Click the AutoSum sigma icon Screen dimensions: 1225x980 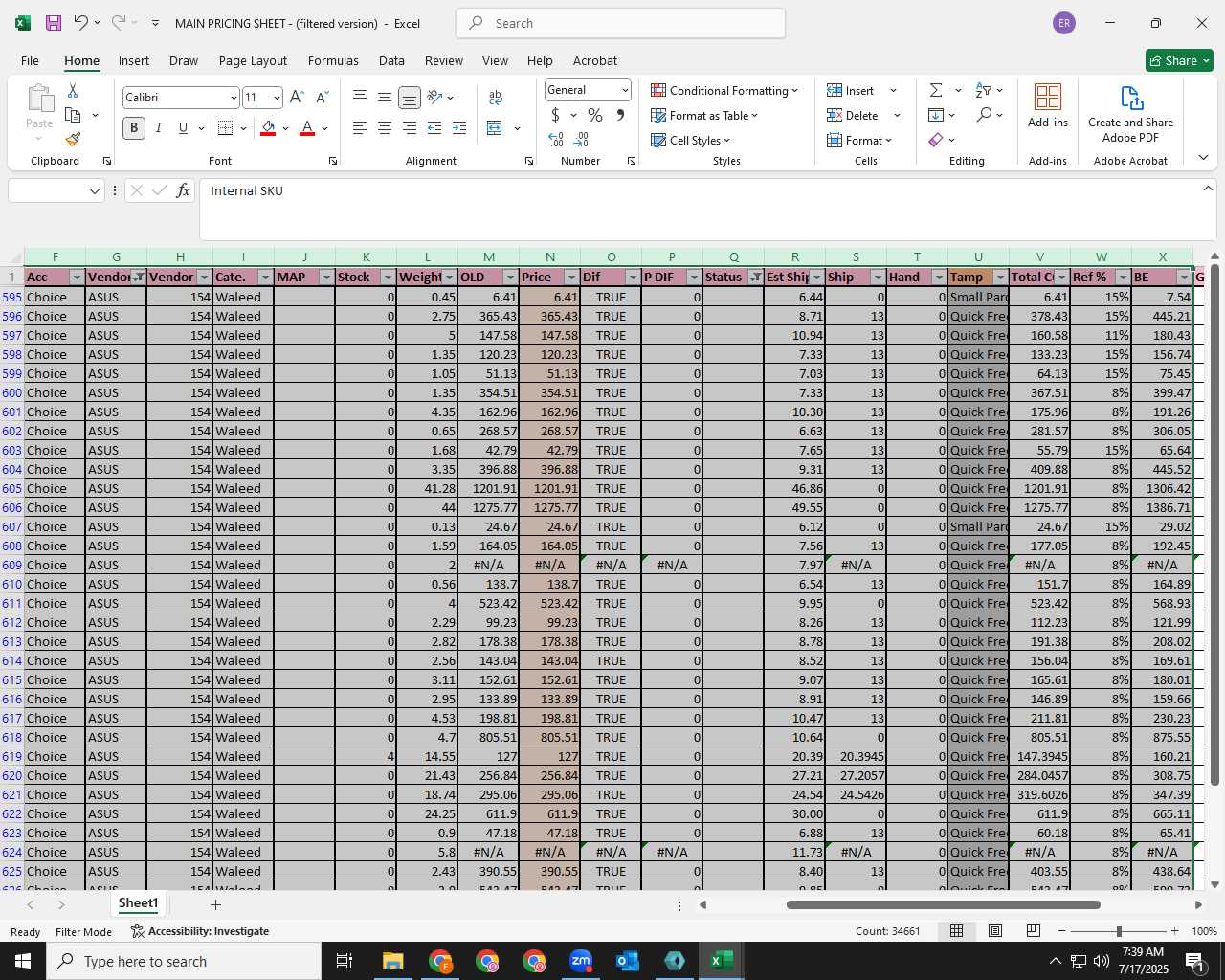coord(936,90)
